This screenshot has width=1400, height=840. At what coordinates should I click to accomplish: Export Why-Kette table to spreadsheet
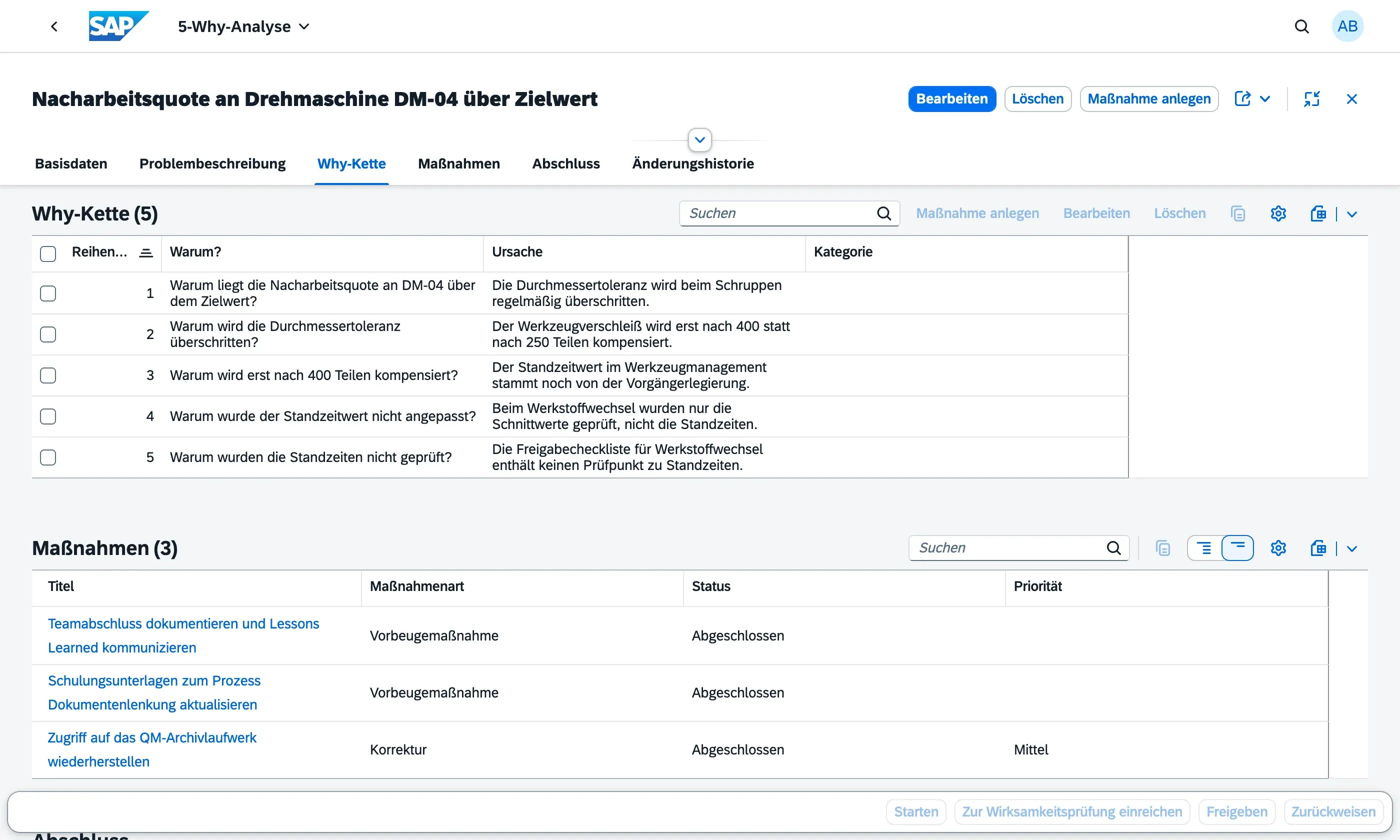1318,213
